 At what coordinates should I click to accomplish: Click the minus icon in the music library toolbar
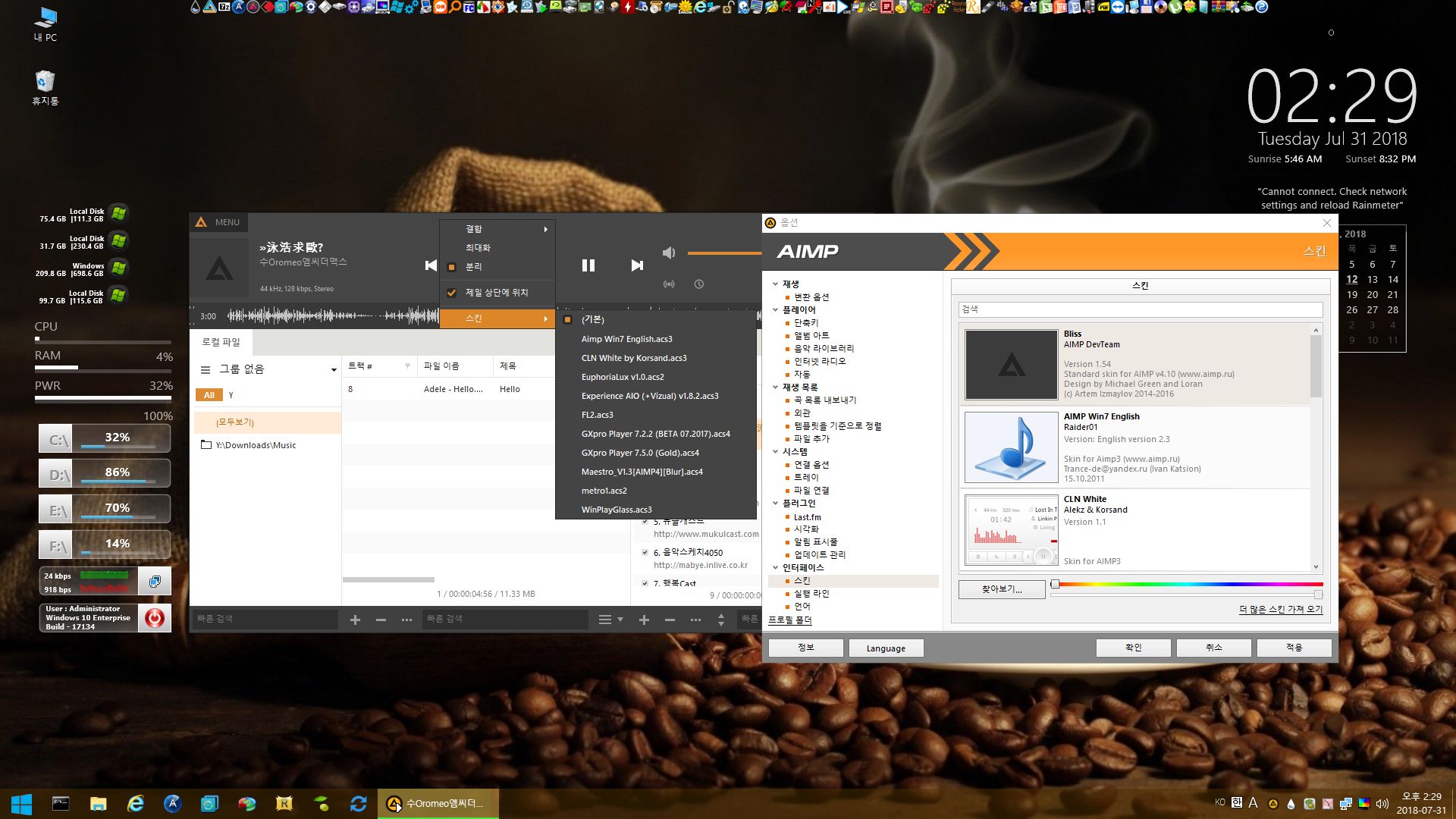pos(381,620)
